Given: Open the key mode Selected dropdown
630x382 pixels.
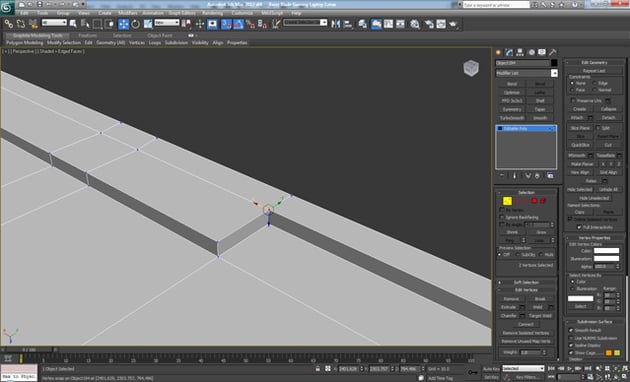Looking at the screenshot, I should tap(524, 368).
